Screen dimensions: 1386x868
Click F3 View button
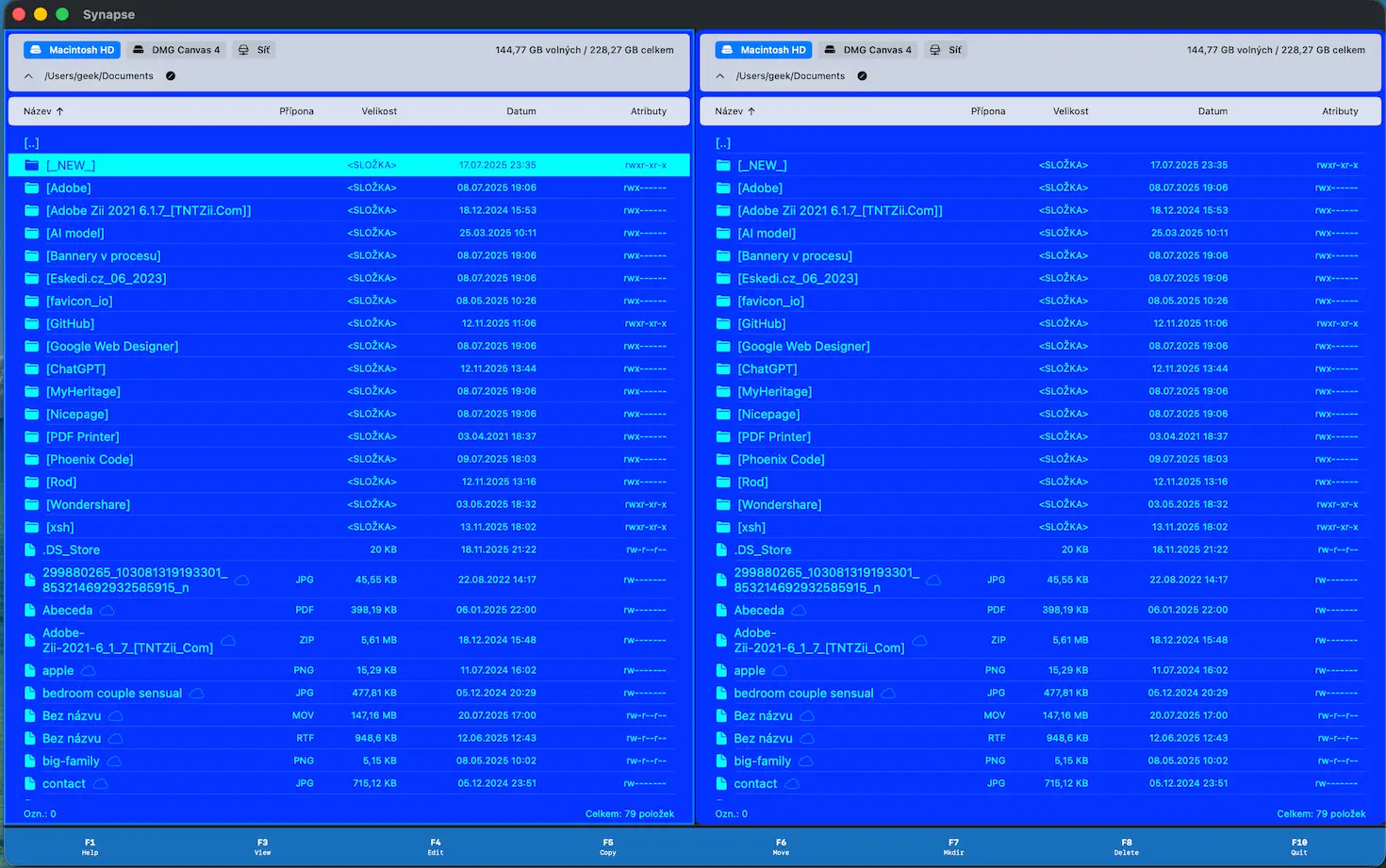262,846
